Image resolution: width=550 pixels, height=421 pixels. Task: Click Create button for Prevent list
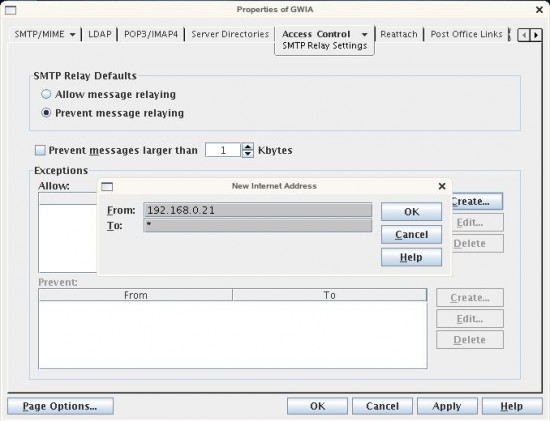(470, 298)
